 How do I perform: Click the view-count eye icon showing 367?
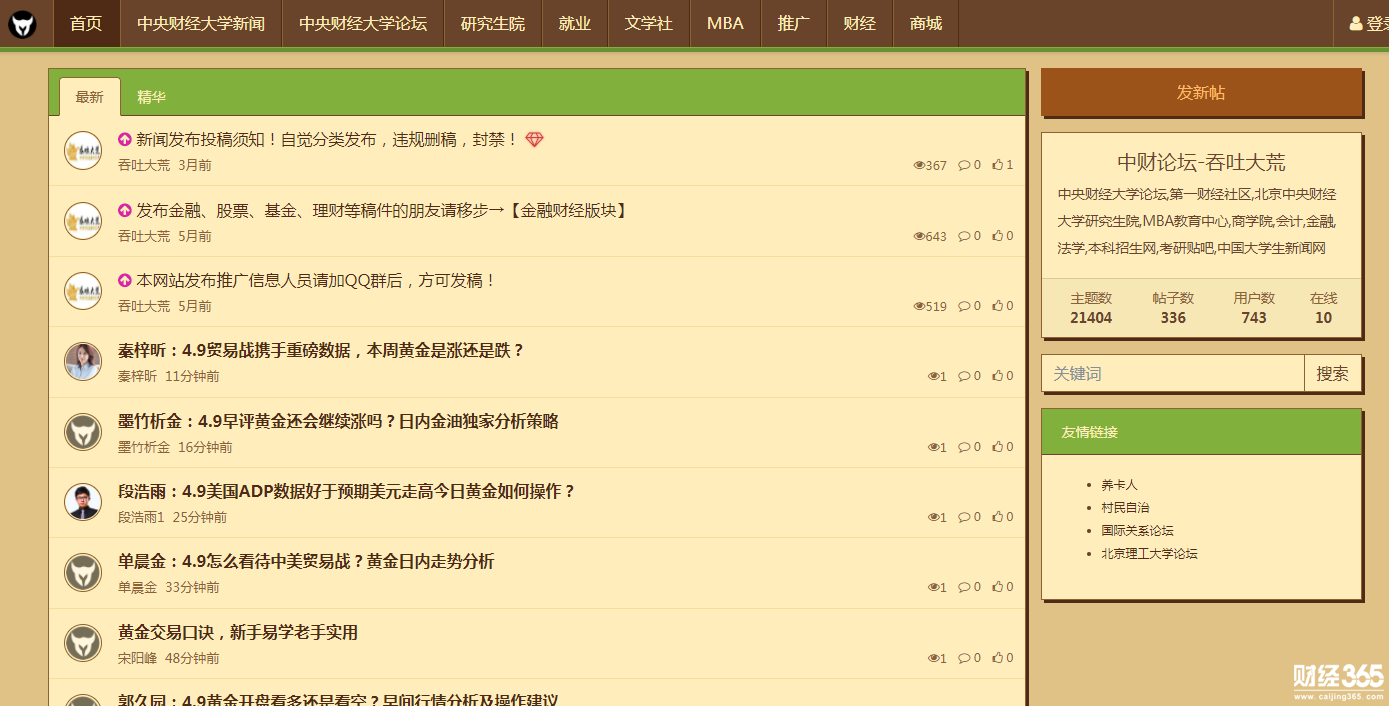(919, 165)
